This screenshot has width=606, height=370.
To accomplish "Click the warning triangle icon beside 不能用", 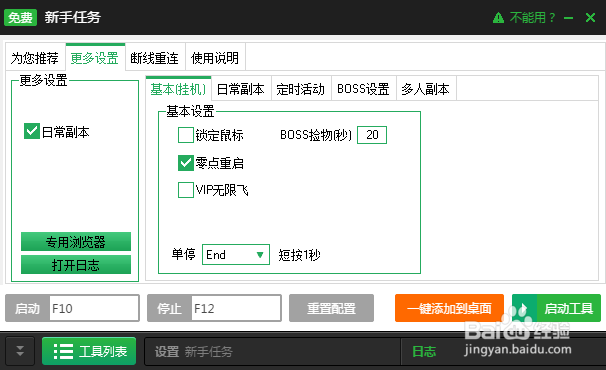I will tap(499, 18).
